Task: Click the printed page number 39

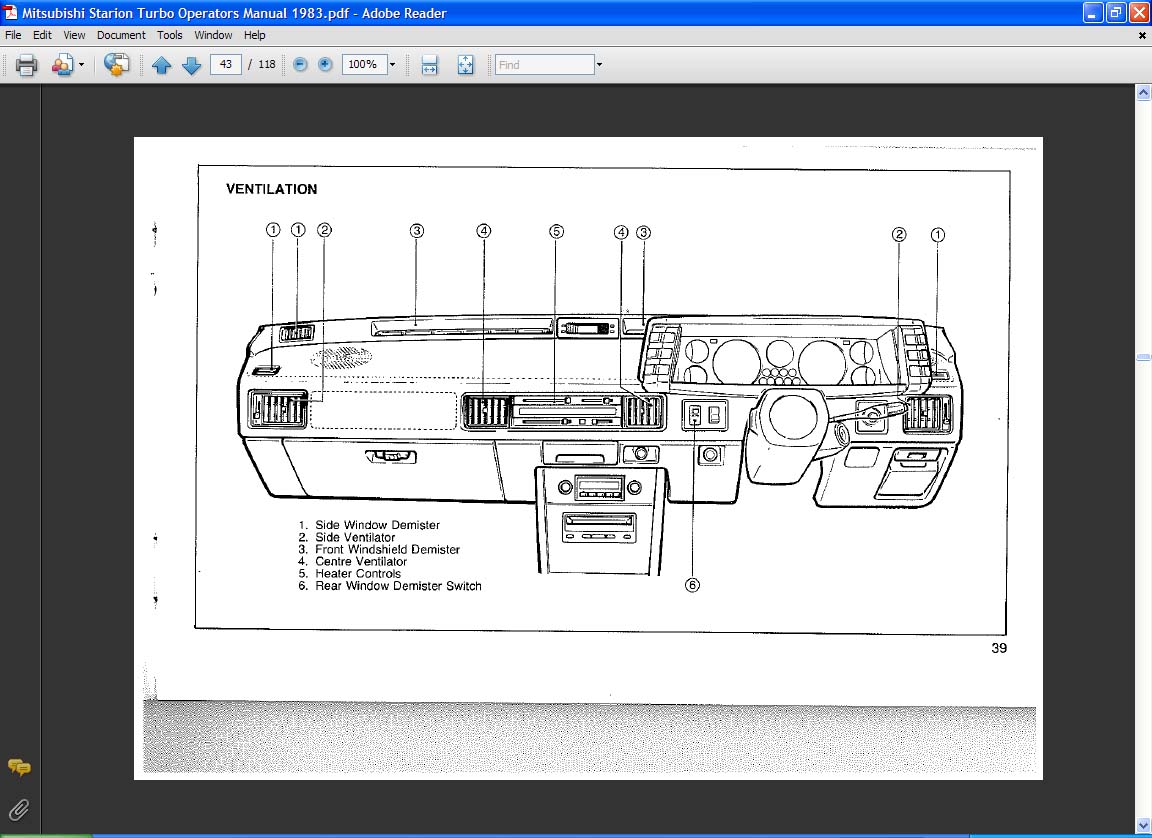Action: [x=999, y=648]
